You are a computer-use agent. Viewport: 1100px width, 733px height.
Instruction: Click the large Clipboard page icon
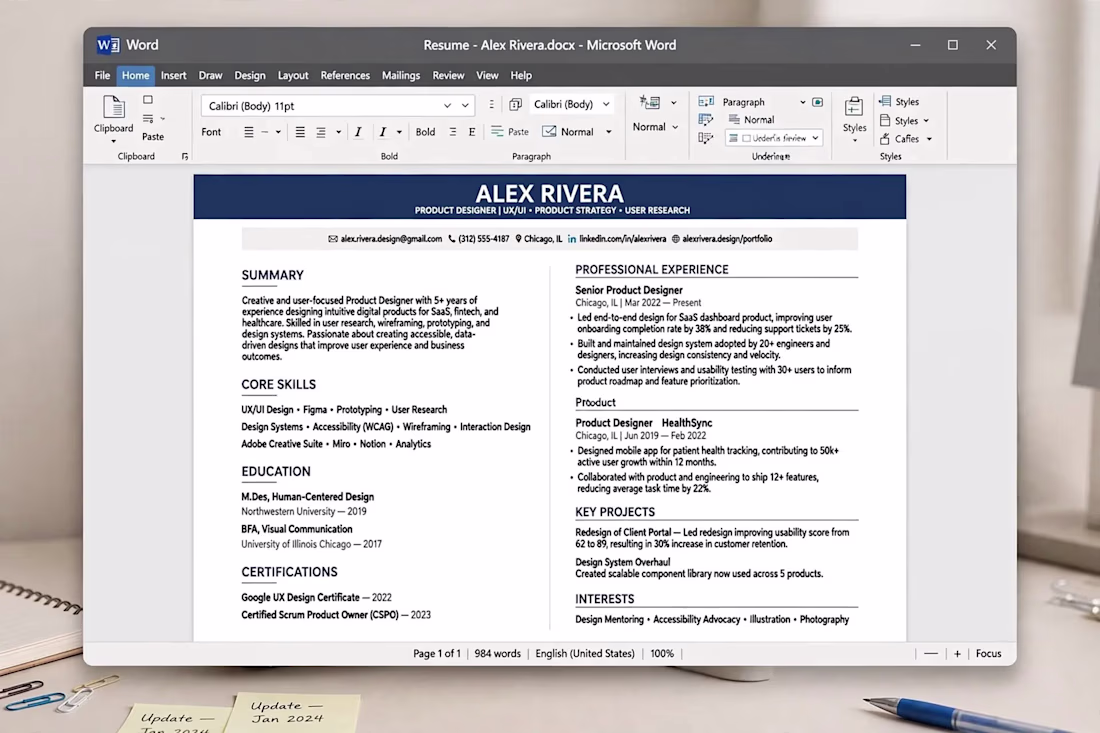tap(114, 107)
